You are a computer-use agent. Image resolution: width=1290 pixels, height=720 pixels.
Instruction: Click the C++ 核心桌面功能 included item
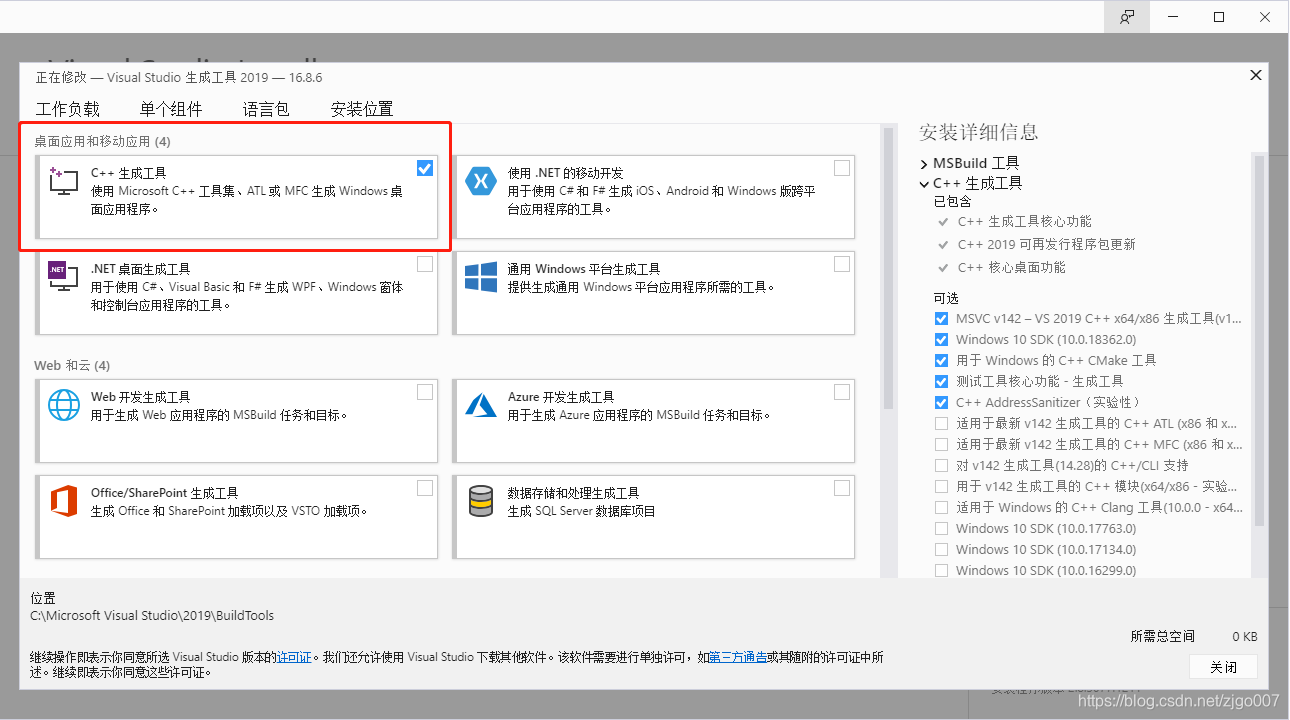[x=1012, y=267]
